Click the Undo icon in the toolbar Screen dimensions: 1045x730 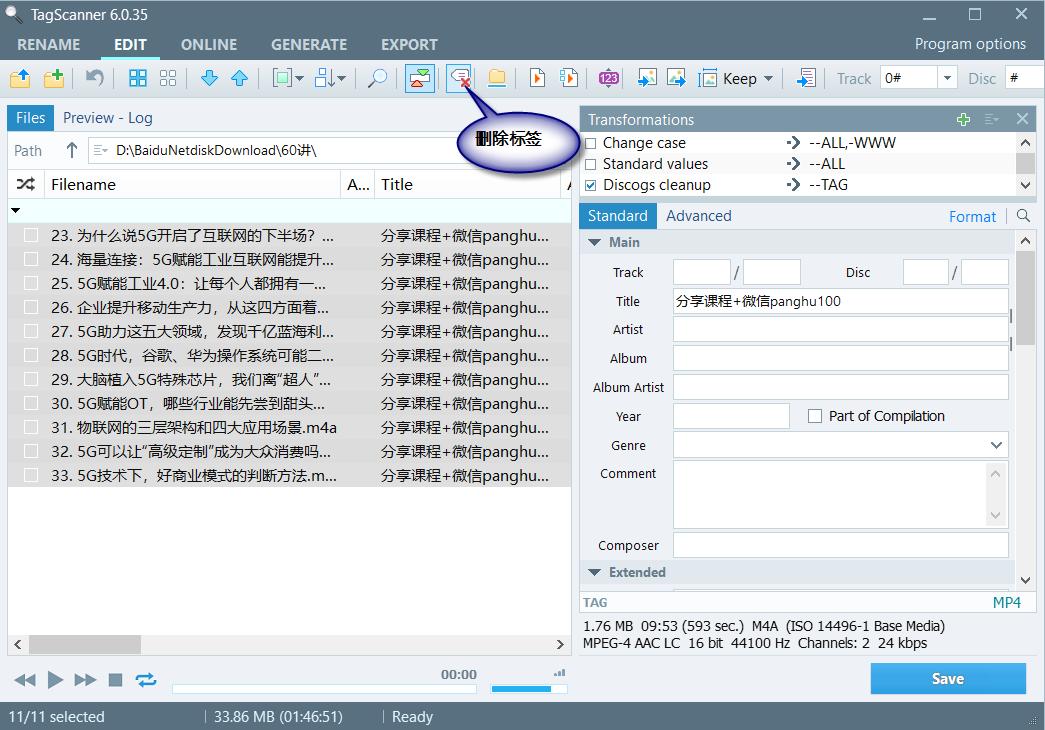click(x=94, y=78)
